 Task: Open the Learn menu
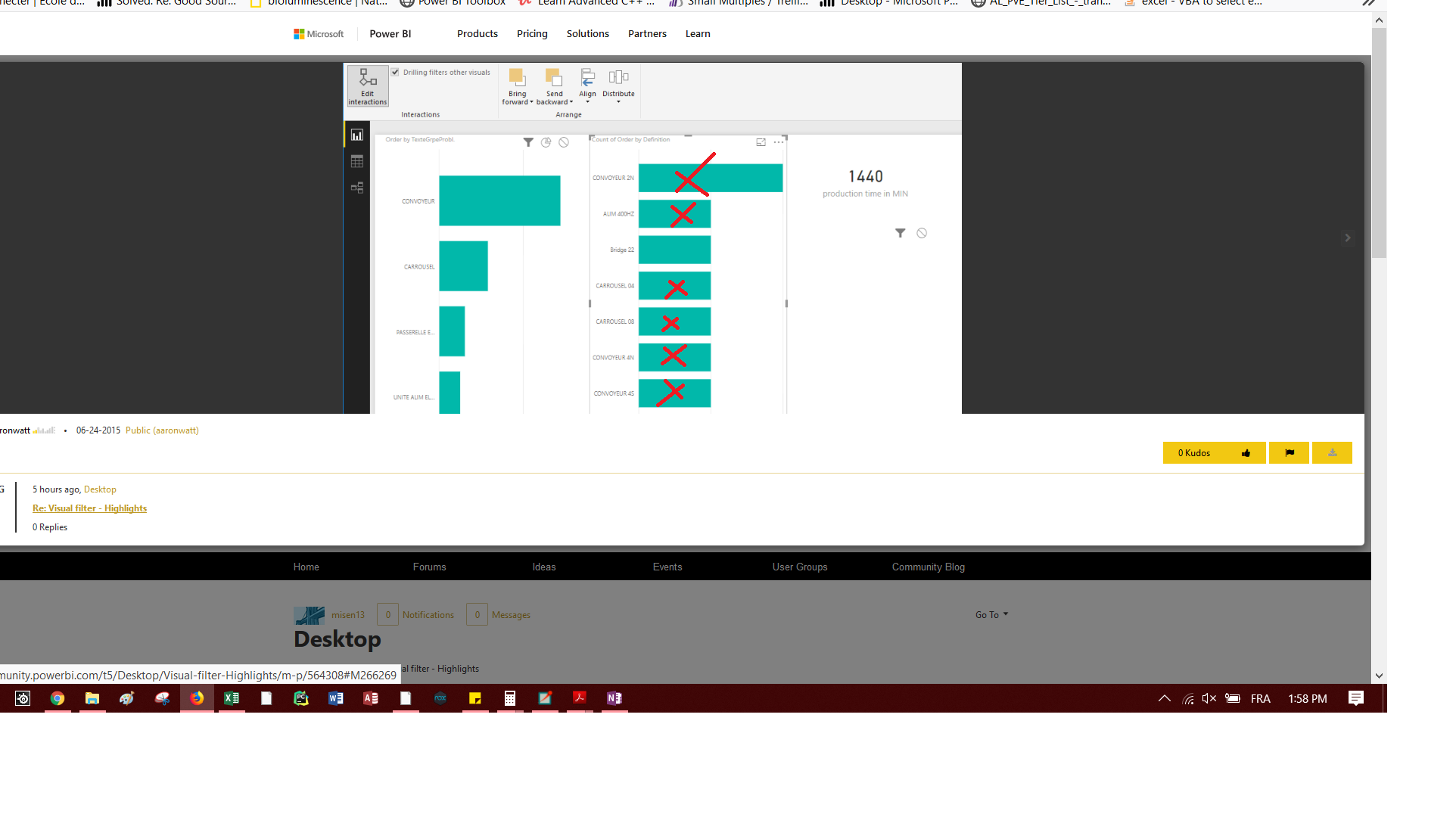point(698,34)
